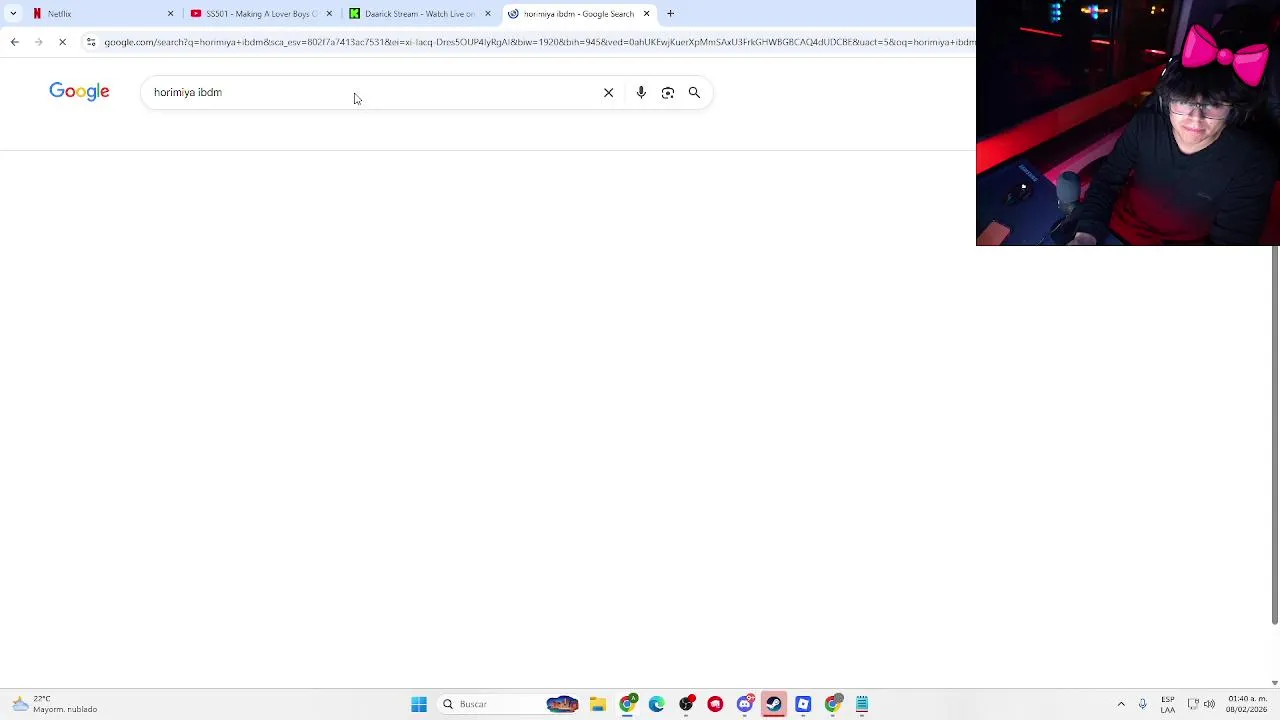Close the Daarick Stream tab
The image size is (1280, 720).
tap(488, 14)
